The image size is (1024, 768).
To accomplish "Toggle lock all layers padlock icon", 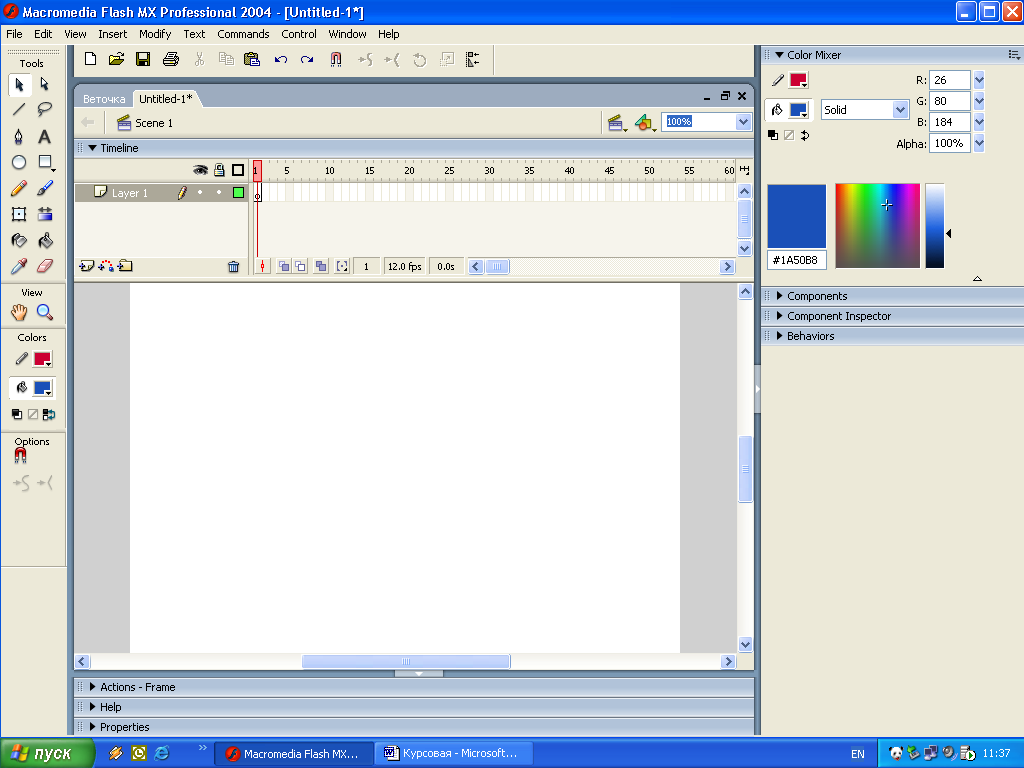I will click(219, 170).
